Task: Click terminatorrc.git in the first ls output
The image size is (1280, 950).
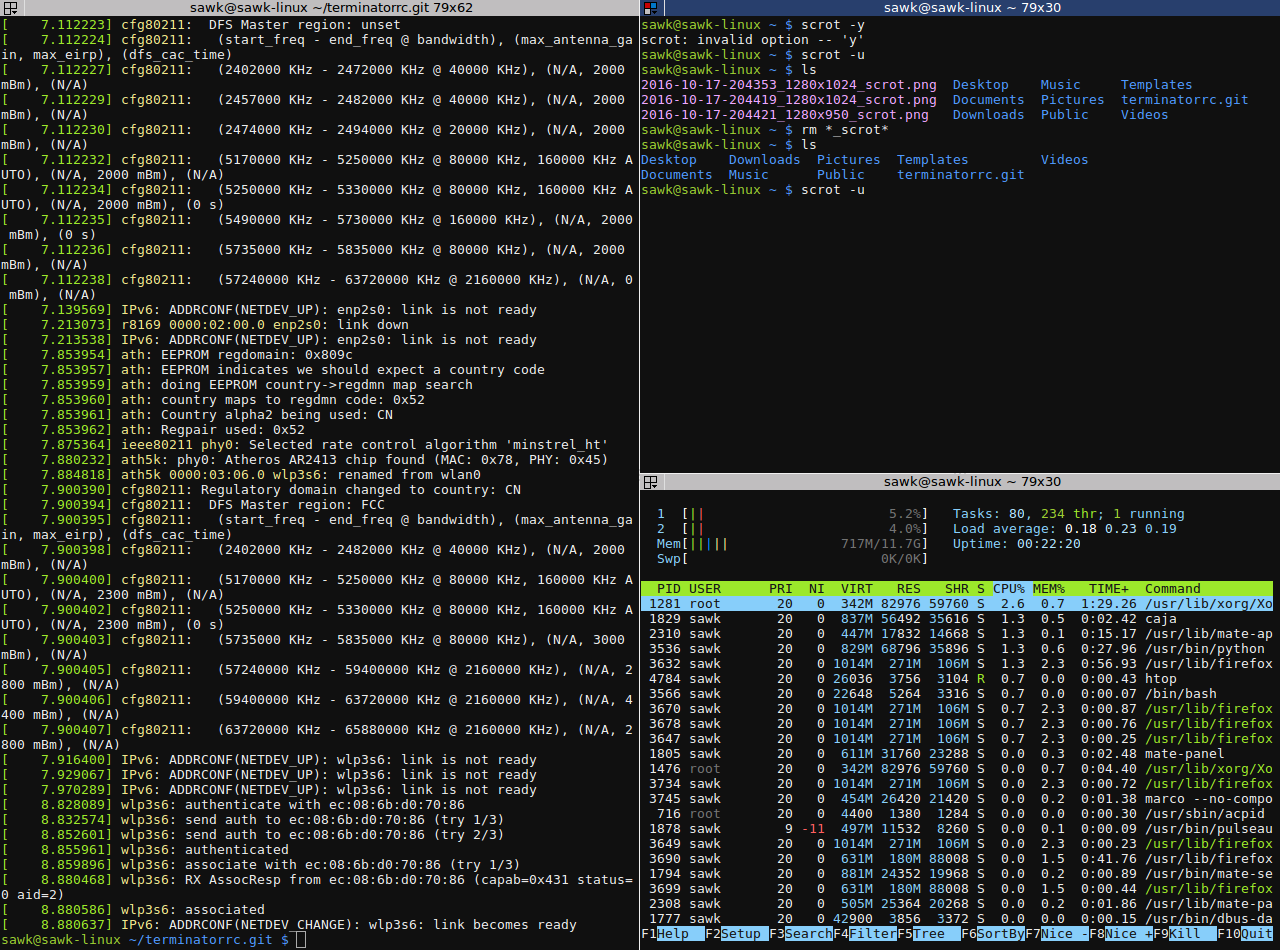Action: pos(1185,100)
